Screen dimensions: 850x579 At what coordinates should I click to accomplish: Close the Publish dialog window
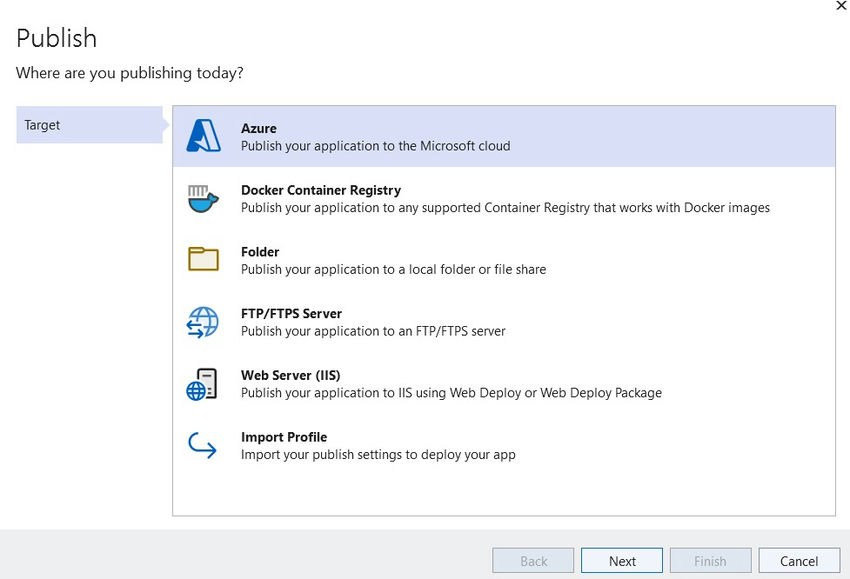click(x=840, y=6)
